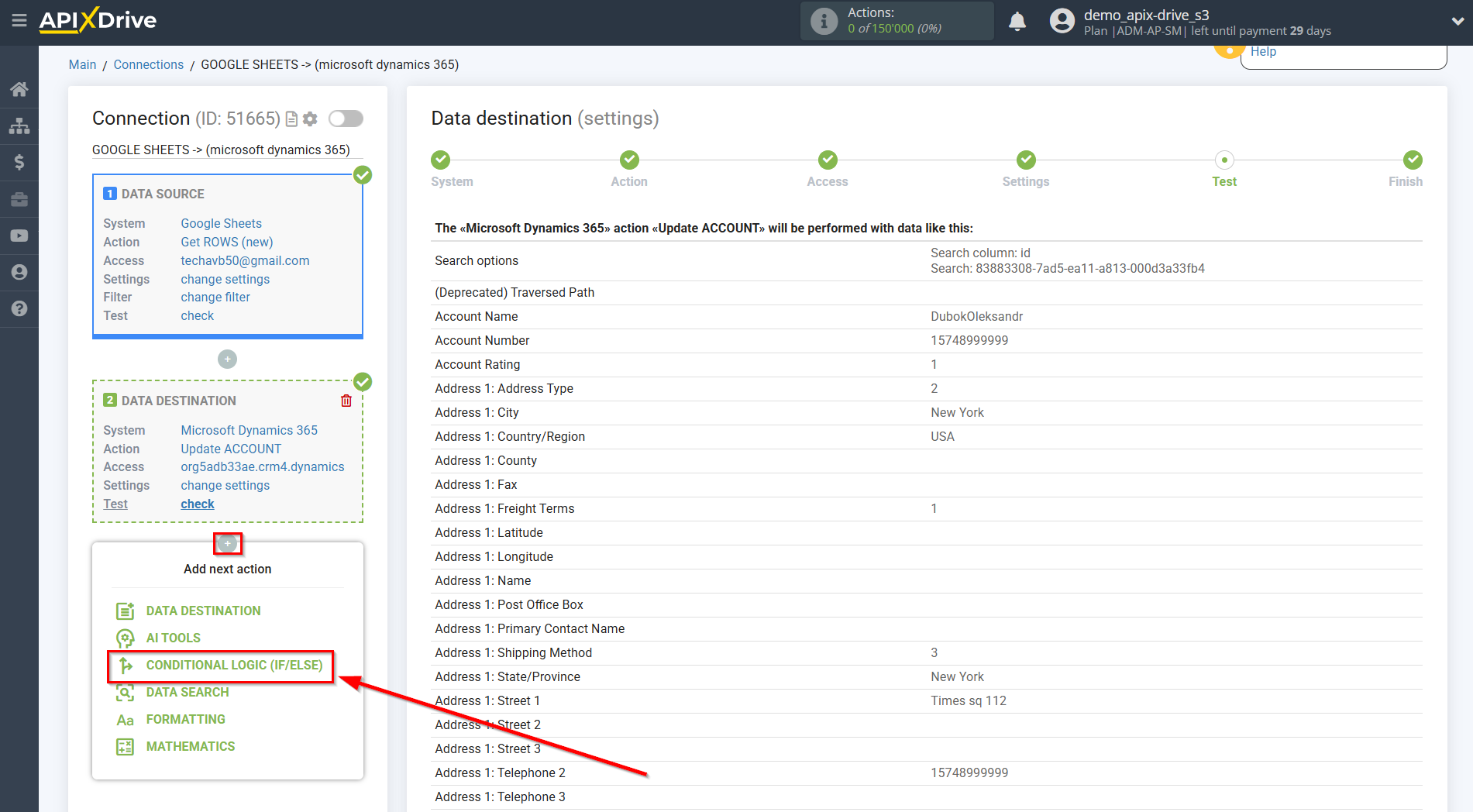Select CONDITIONAL LOGIC (IF/ELSE)

pyautogui.click(x=234, y=665)
